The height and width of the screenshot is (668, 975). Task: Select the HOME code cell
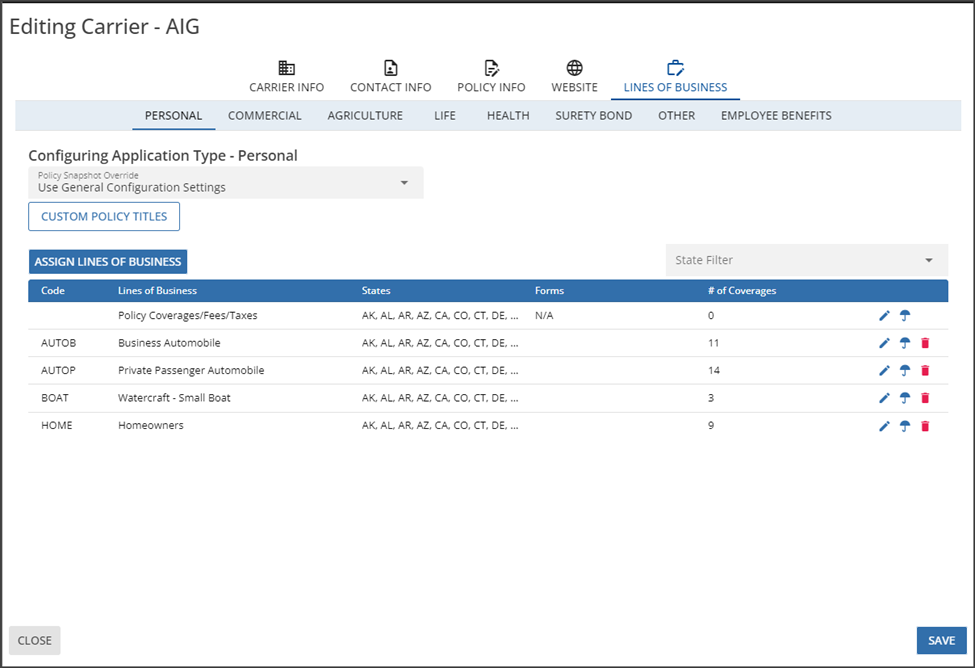tap(57, 425)
